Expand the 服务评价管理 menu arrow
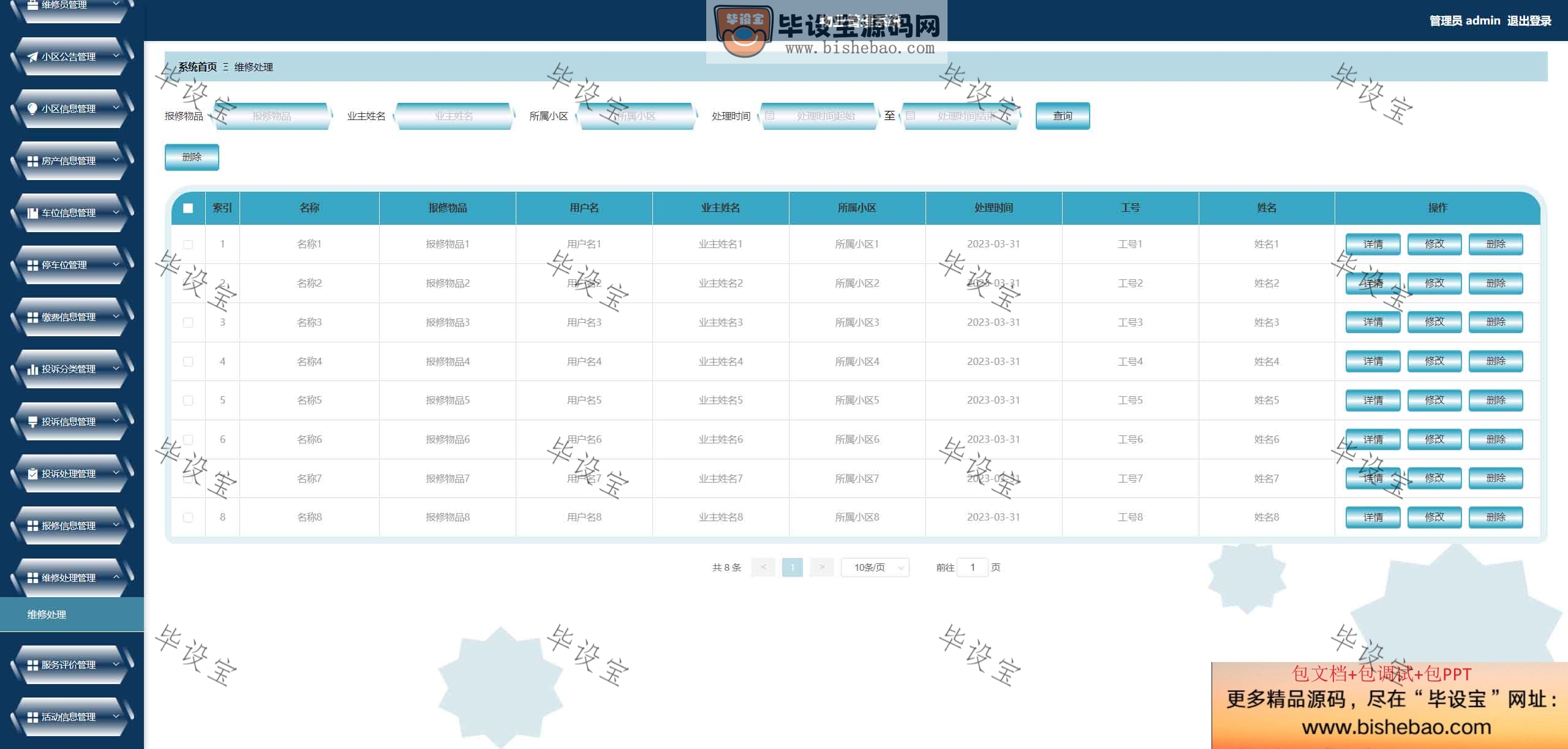1568x749 pixels. (116, 664)
